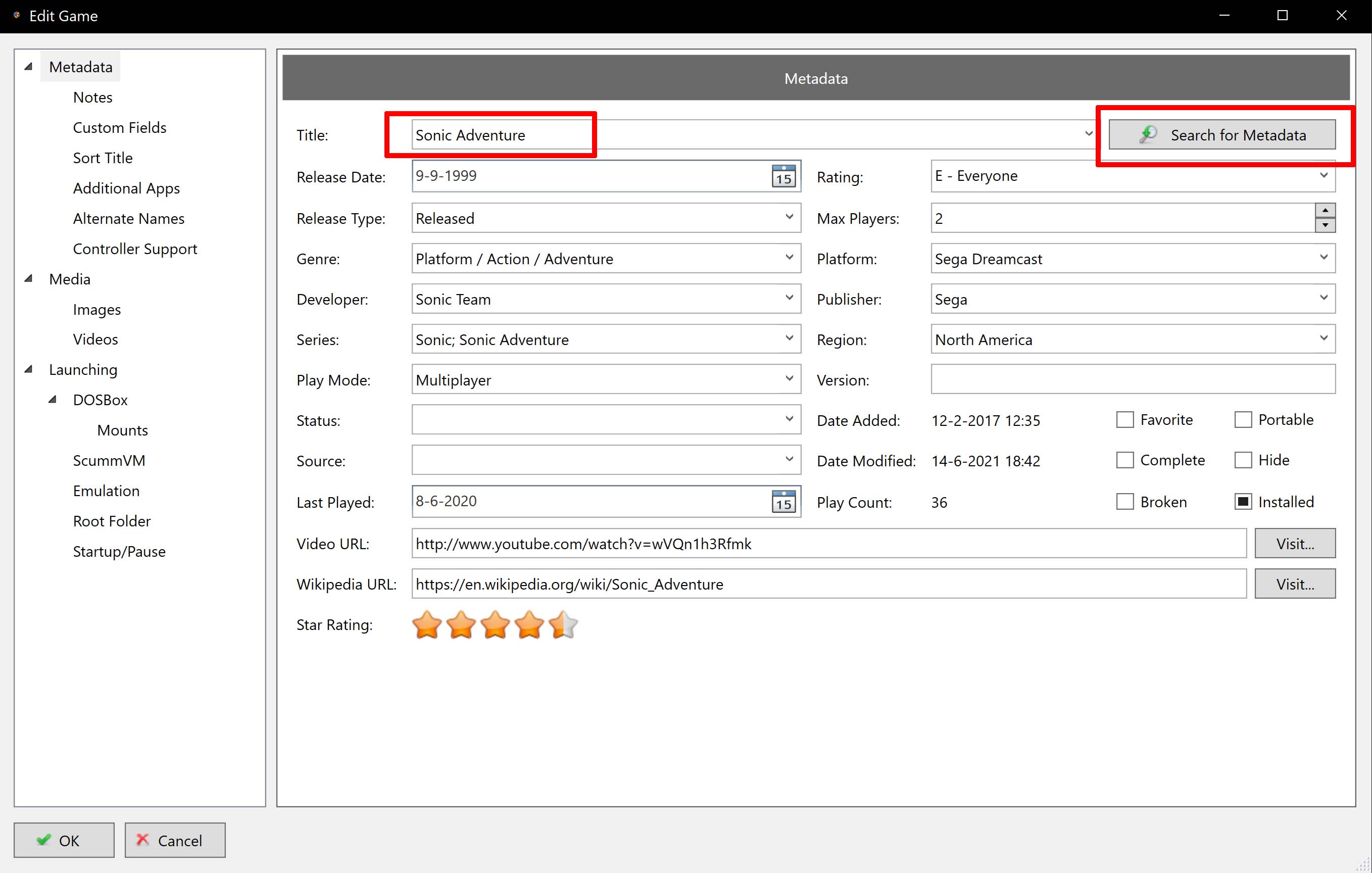
Task: Select Notes in the sidebar tree
Action: (x=92, y=98)
